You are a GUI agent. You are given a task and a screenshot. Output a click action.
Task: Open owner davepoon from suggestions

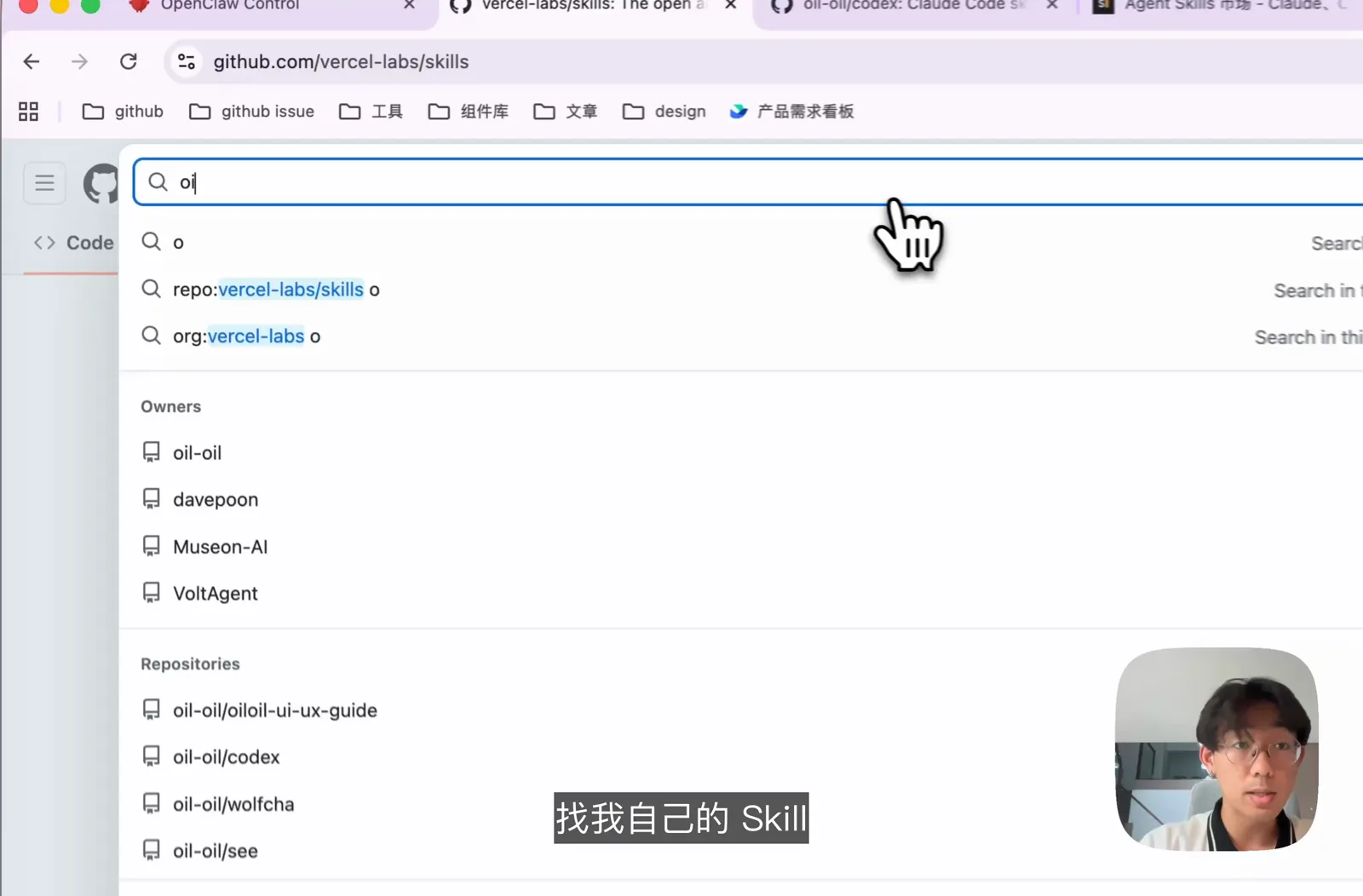pos(741,499)
